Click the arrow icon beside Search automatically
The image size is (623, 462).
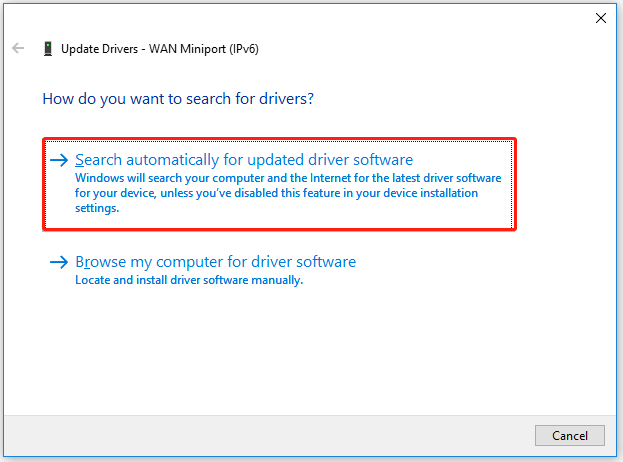(59, 160)
